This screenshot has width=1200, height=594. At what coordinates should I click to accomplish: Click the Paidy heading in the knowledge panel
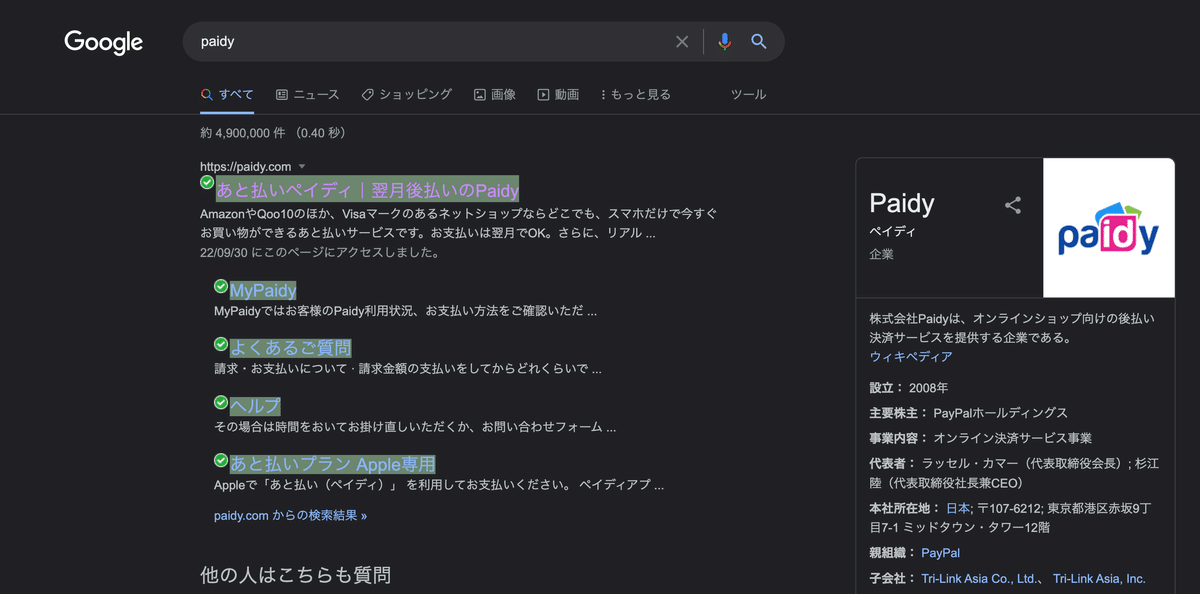[x=902, y=203]
